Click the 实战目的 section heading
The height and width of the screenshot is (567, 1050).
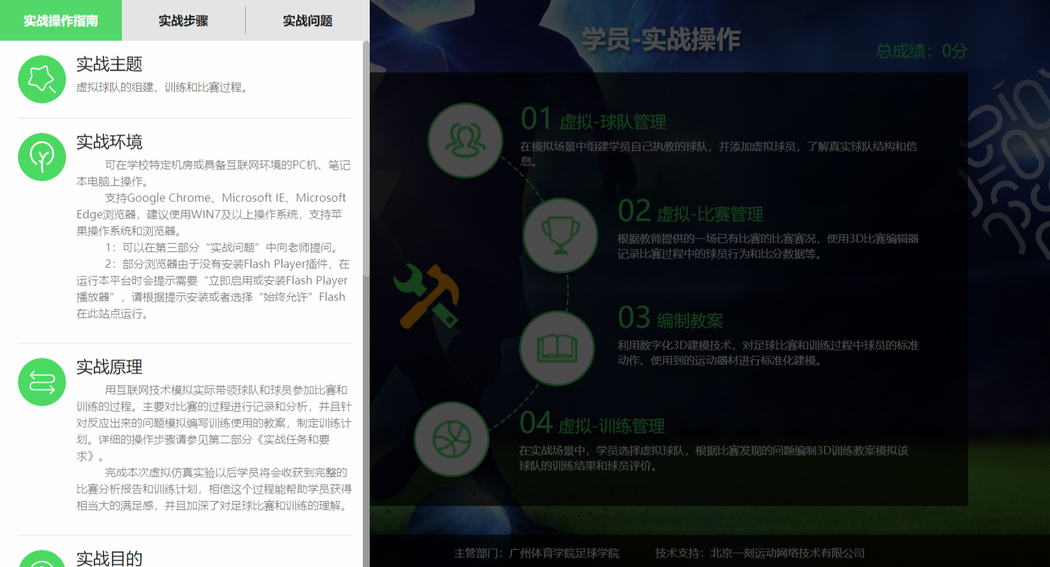(109, 558)
